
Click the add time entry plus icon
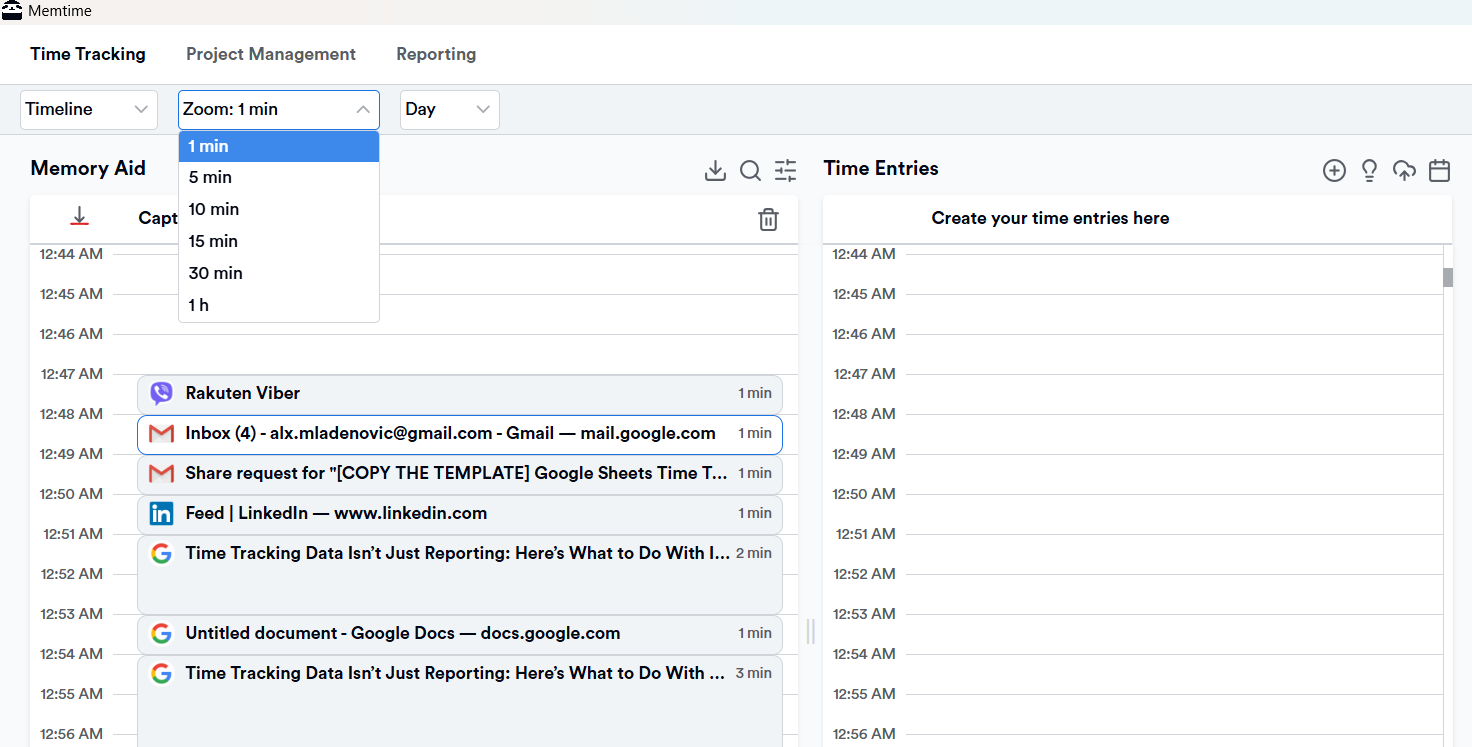click(1334, 171)
